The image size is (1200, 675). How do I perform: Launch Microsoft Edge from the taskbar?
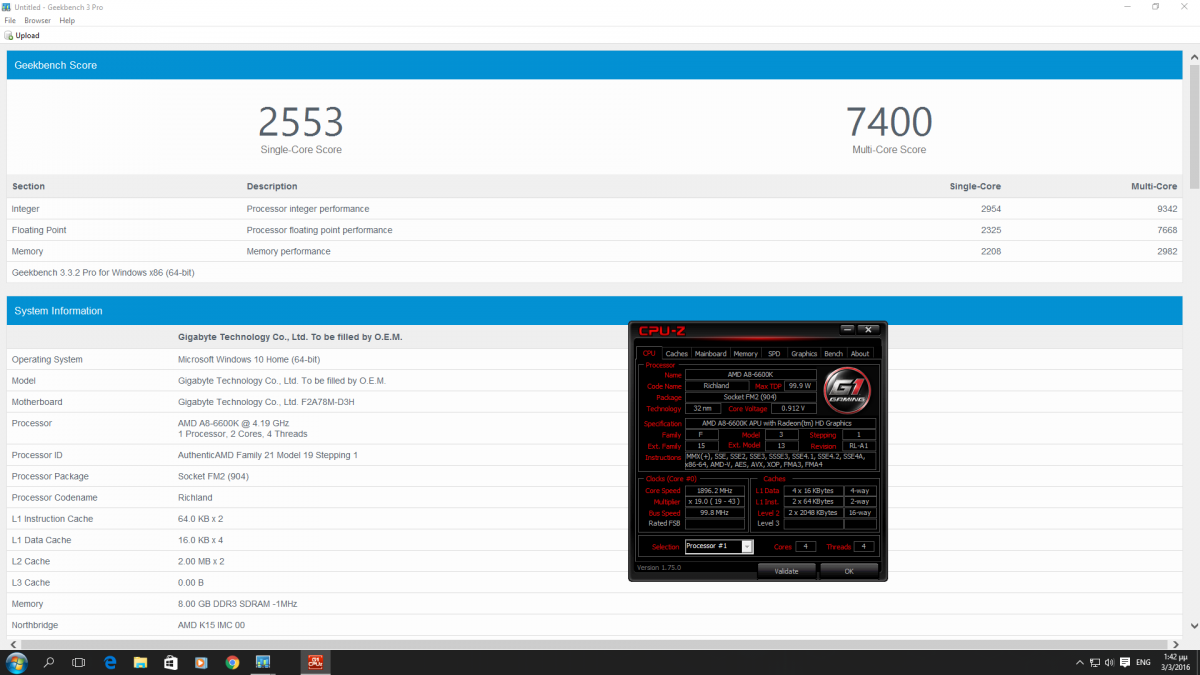click(111, 662)
